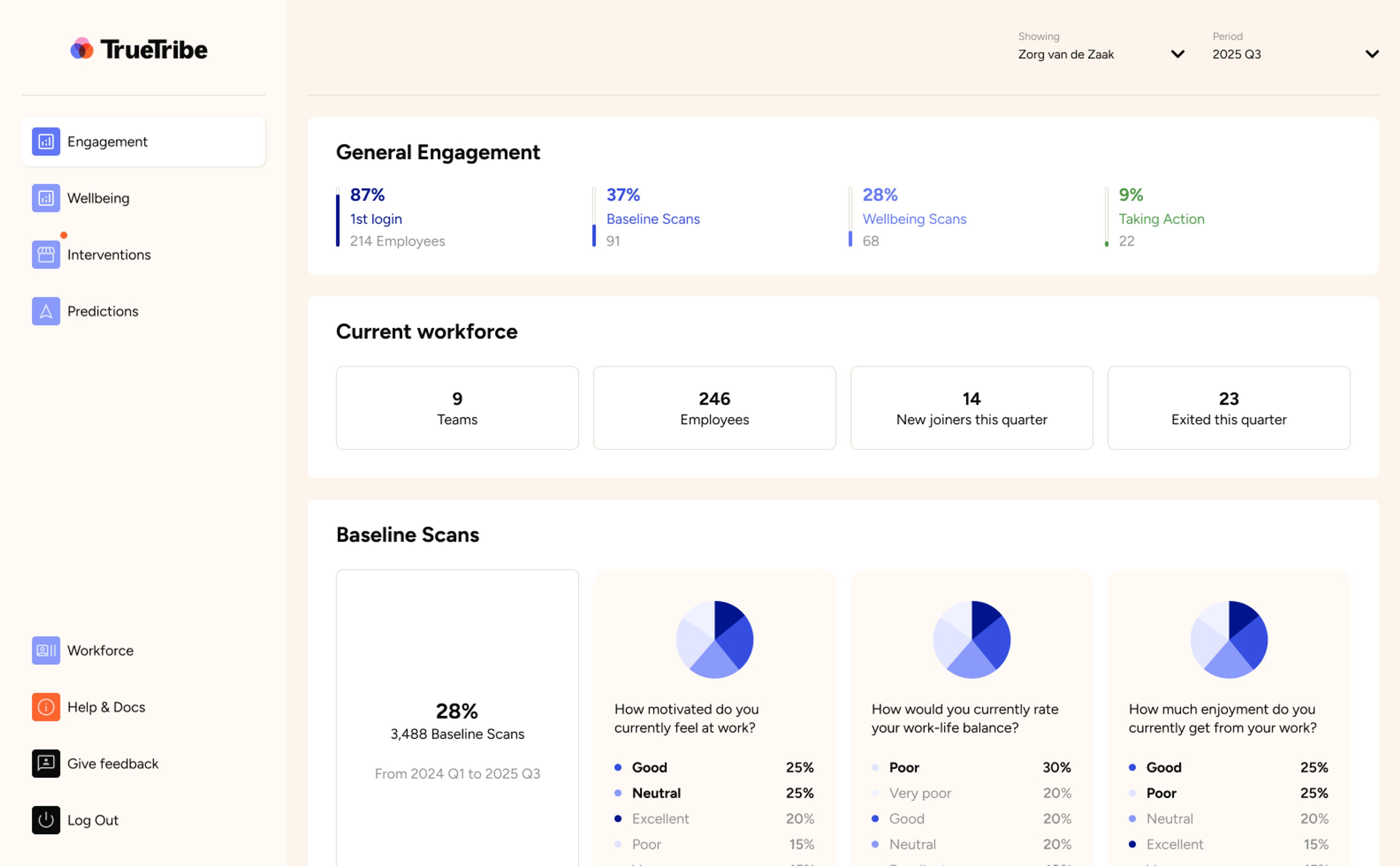Click the orange Help & Docs icon
The height and width of the screenshot is (866, 1400).
46,707
